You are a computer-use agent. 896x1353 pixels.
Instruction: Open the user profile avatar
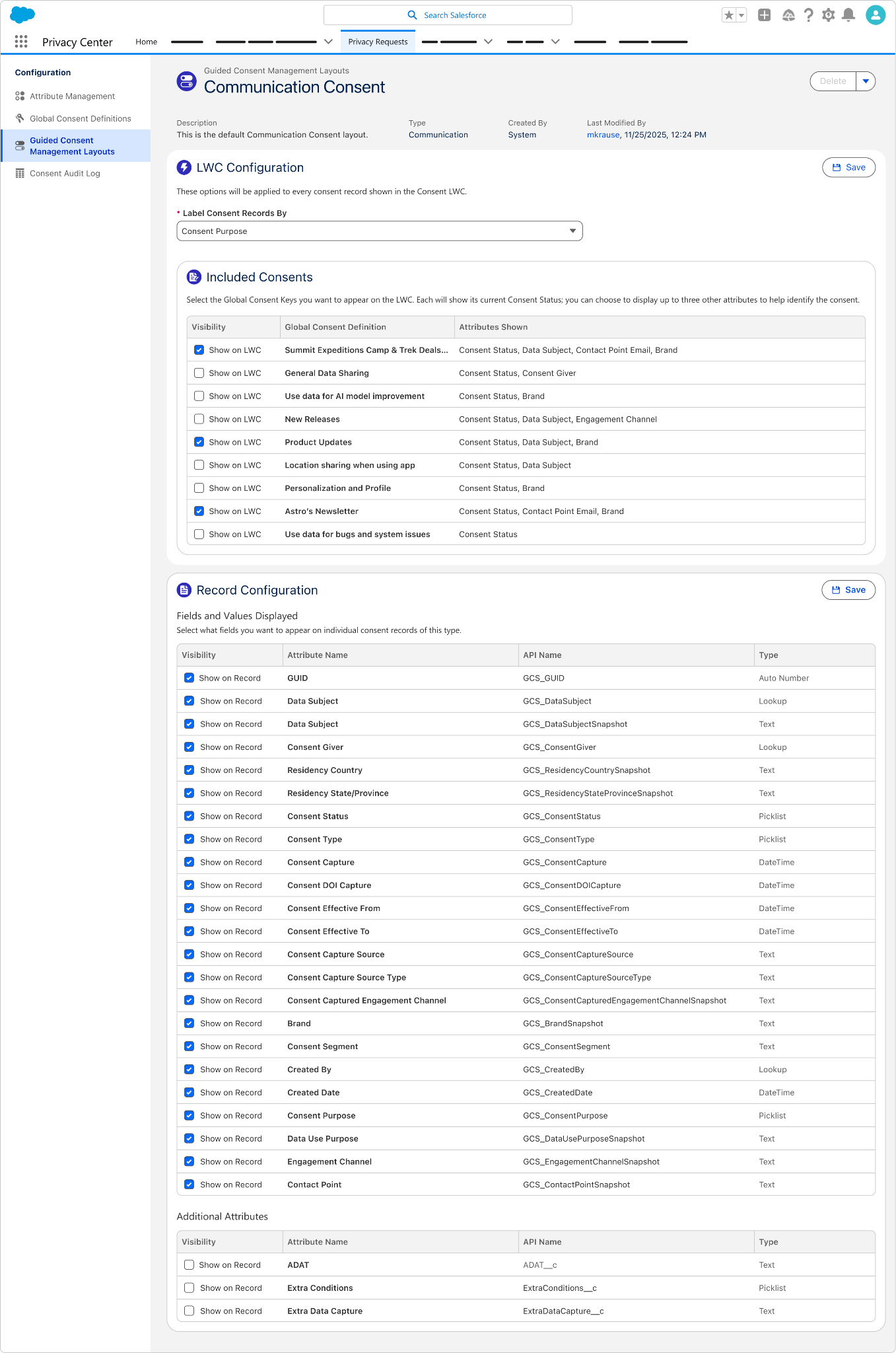click(x=876, y=15)
